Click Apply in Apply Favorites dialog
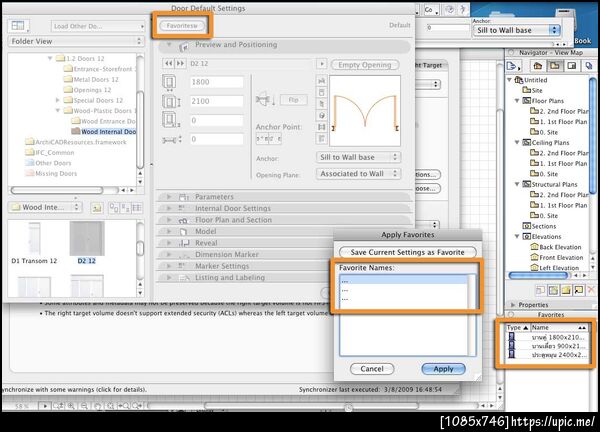Viewport: 600px width, 432px height. coord(443,369)
